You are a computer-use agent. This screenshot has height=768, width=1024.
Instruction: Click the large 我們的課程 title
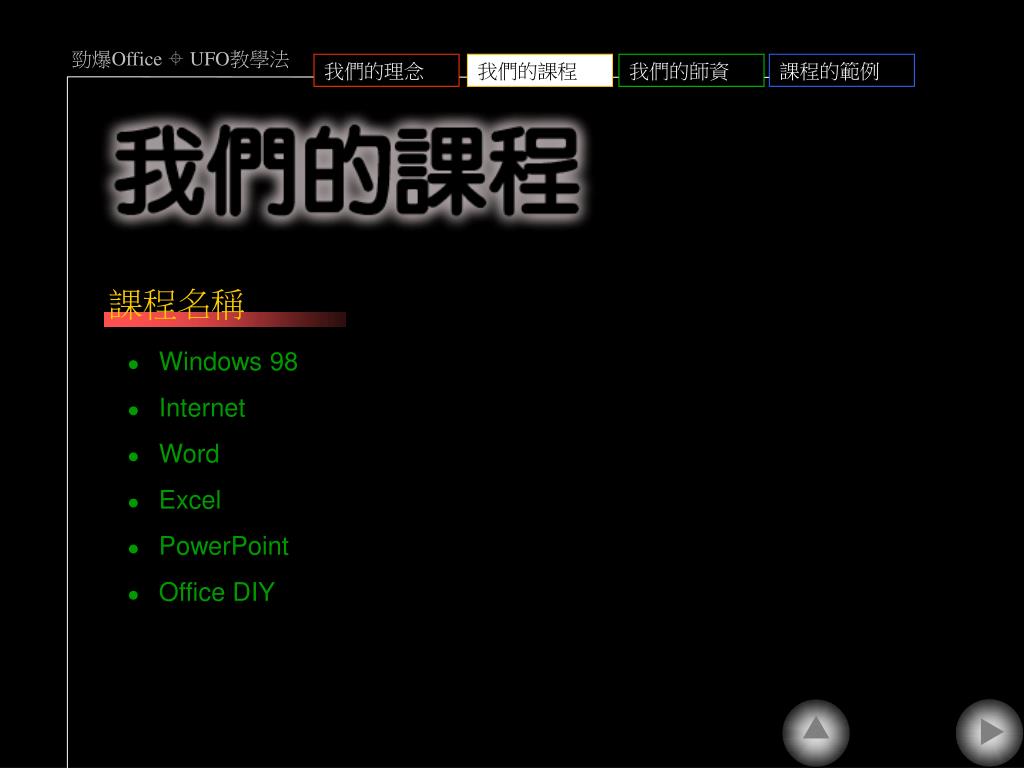(347, 172)
